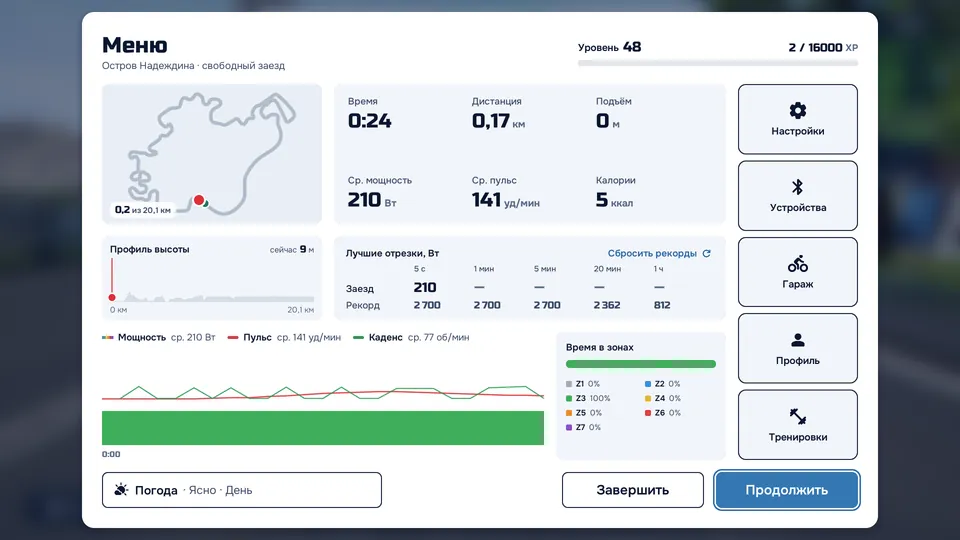960x540 pixels.
Task: Click the сейчас 9 м altitude label
Action: tap(291, 249)
